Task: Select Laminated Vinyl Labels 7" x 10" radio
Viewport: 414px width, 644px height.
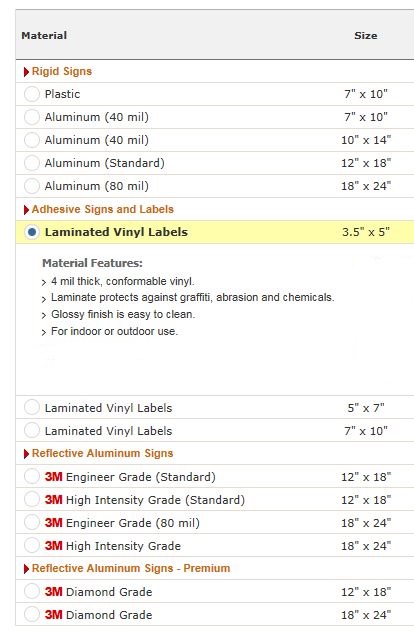Action: click(x=32, y=431)
